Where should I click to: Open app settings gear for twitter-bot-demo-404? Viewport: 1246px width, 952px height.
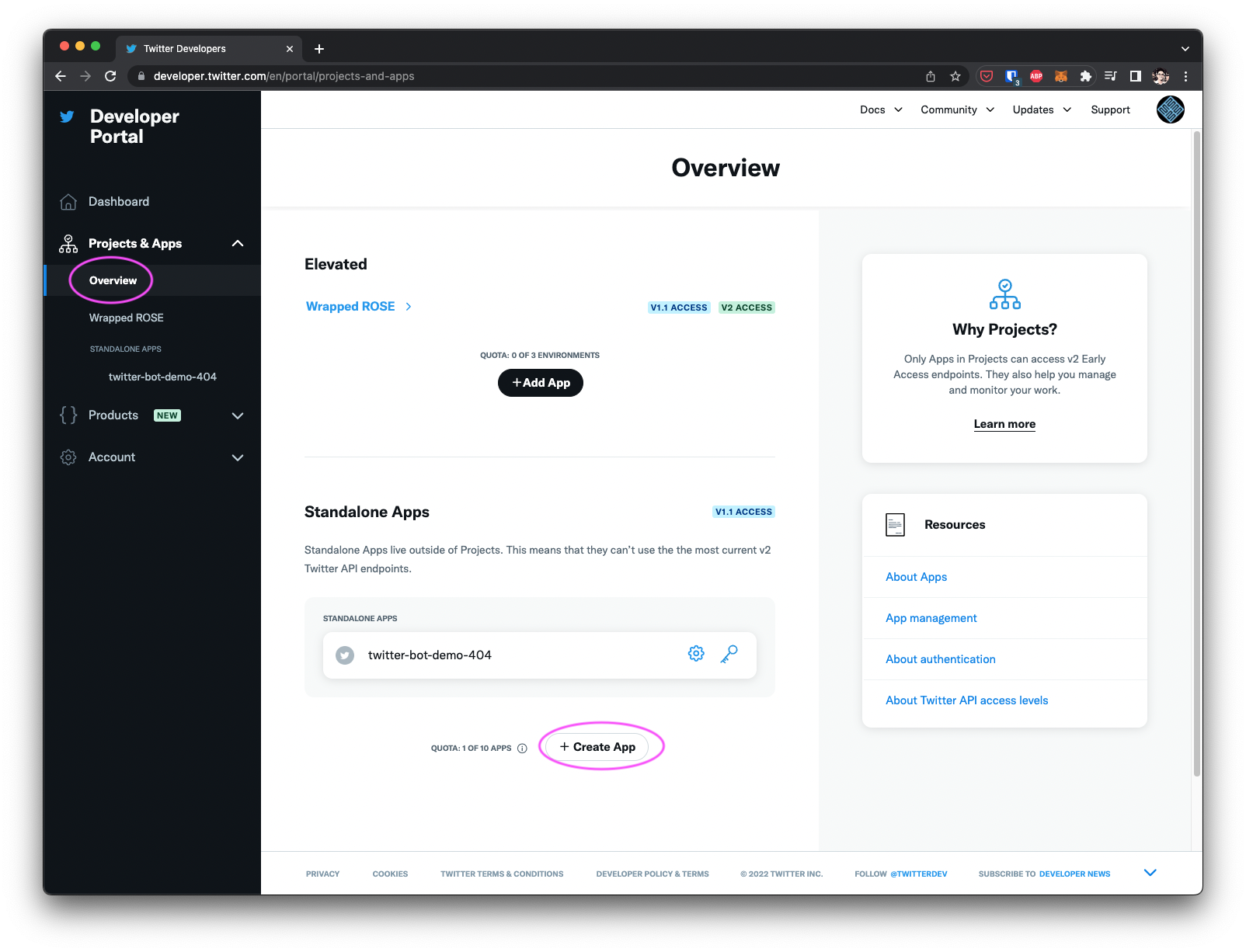695,653
